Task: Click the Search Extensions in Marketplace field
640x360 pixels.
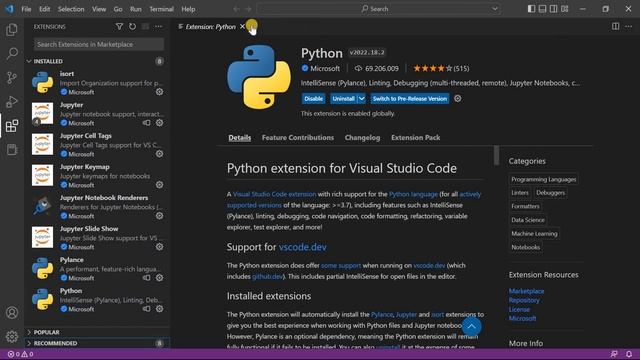Action: point(99,44)
